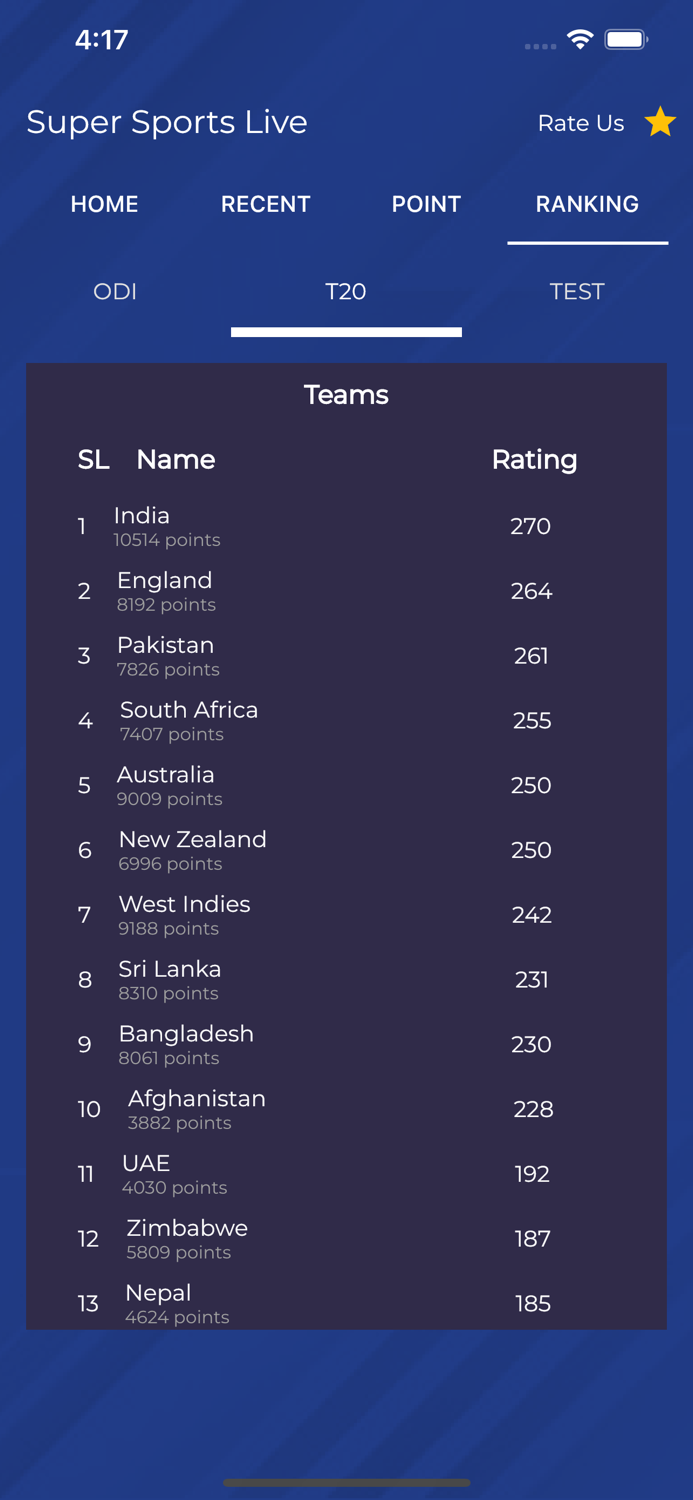Switch to the RECENT tab
Screen dimensions: 693x1500
tap(265, 204)
